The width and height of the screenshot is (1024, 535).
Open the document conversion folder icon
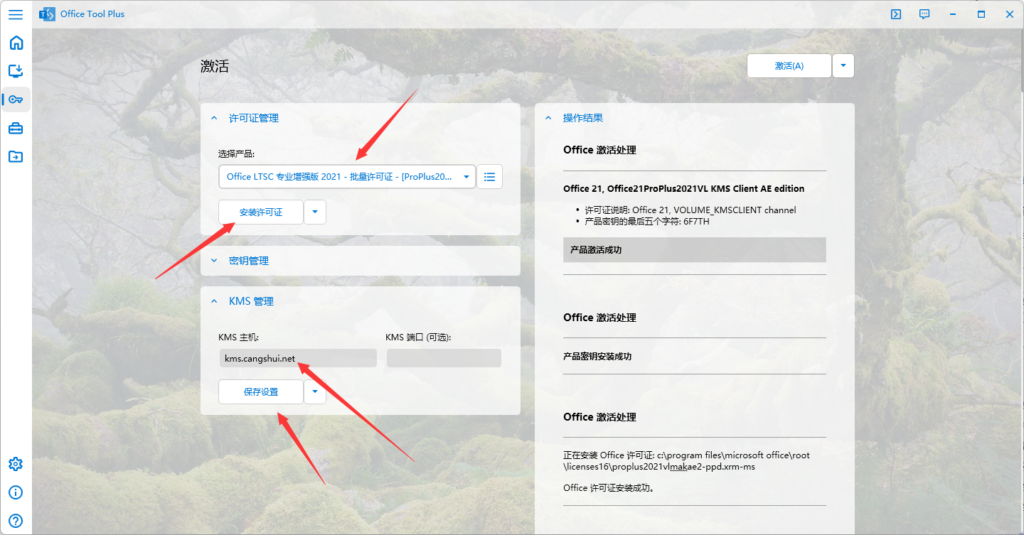pyautogui.click(x=16, y=157)
